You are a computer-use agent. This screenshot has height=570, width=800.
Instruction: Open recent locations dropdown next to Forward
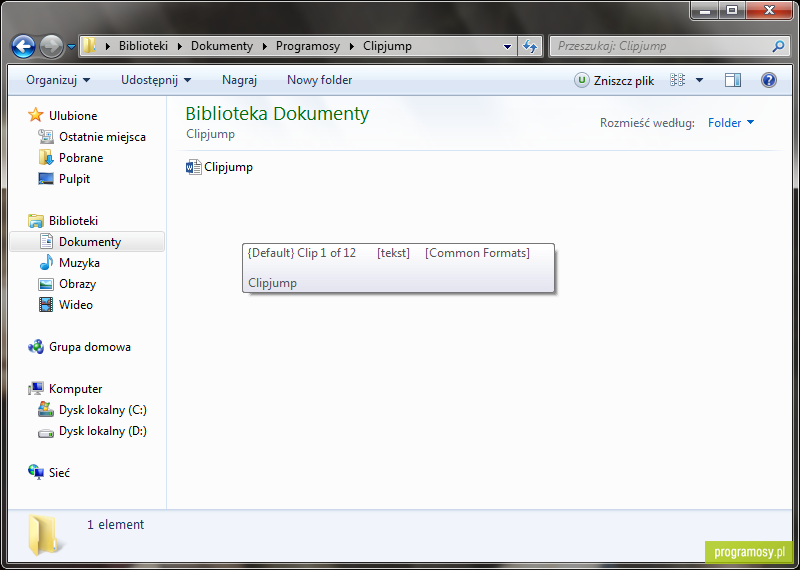71,47
